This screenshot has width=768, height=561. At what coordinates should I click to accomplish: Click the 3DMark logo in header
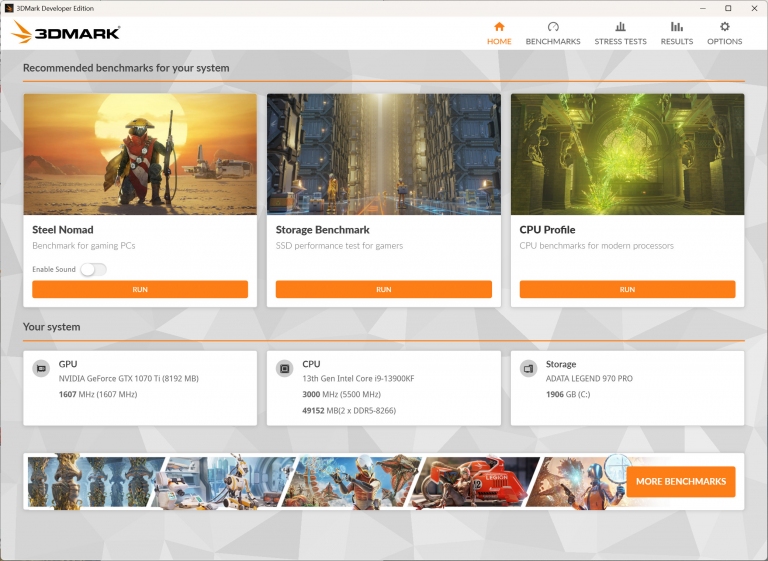click(66, 32)
